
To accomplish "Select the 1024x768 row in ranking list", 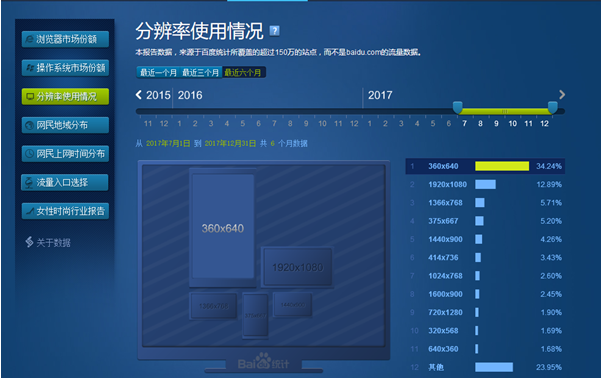I will tap(485, 276).
